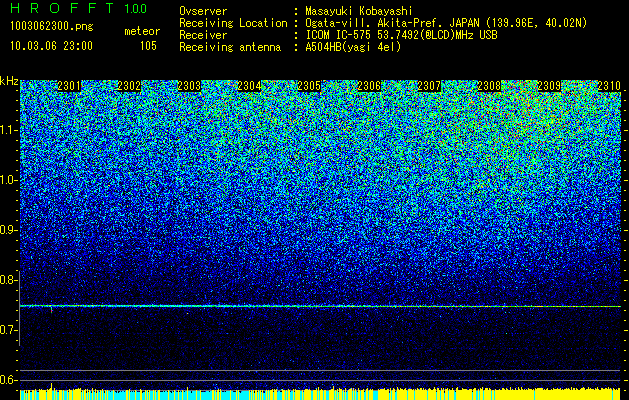Click the 2302 time marker
The width and height of the screenshot is (629, 400).
129,86
